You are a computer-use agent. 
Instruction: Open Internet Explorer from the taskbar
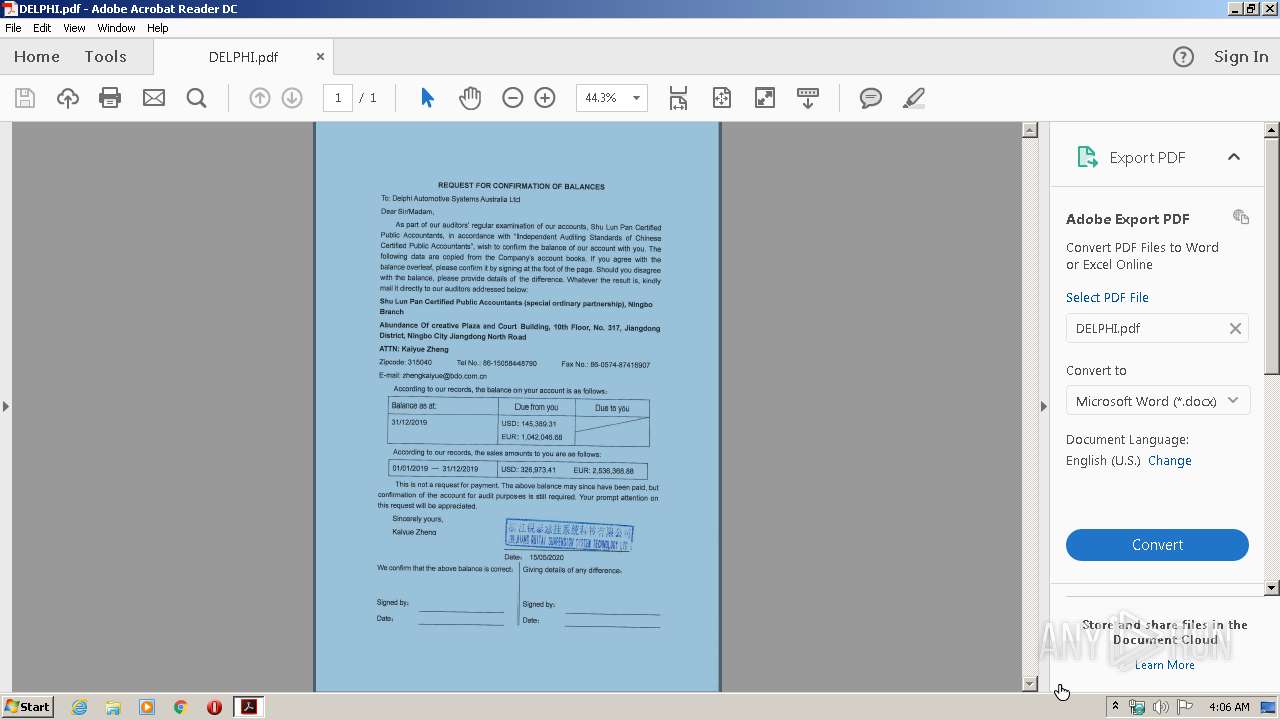[x=79, y=707]
